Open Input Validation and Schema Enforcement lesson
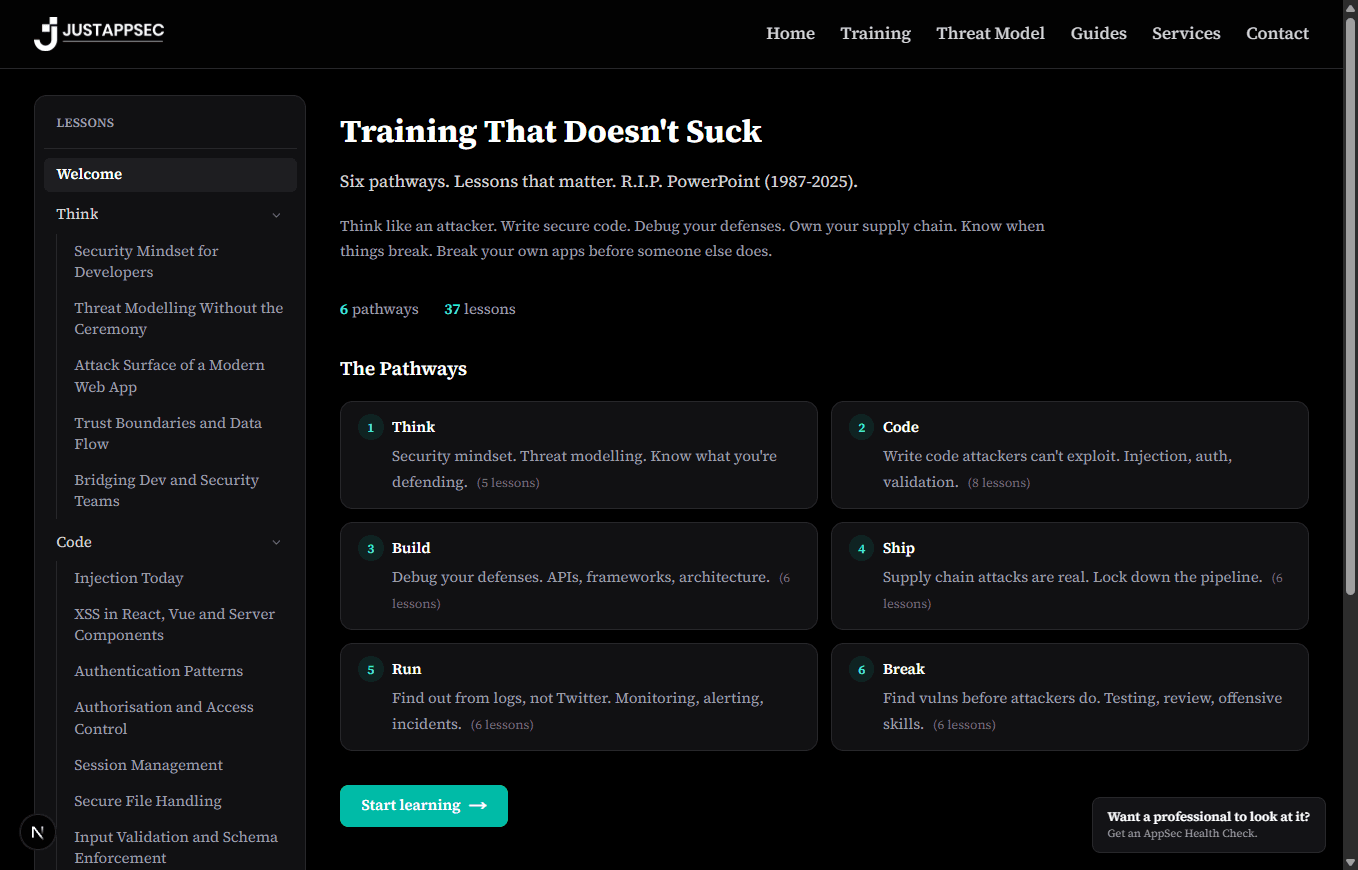This screenshot has height=870, width=1358. tap(176, 847)
